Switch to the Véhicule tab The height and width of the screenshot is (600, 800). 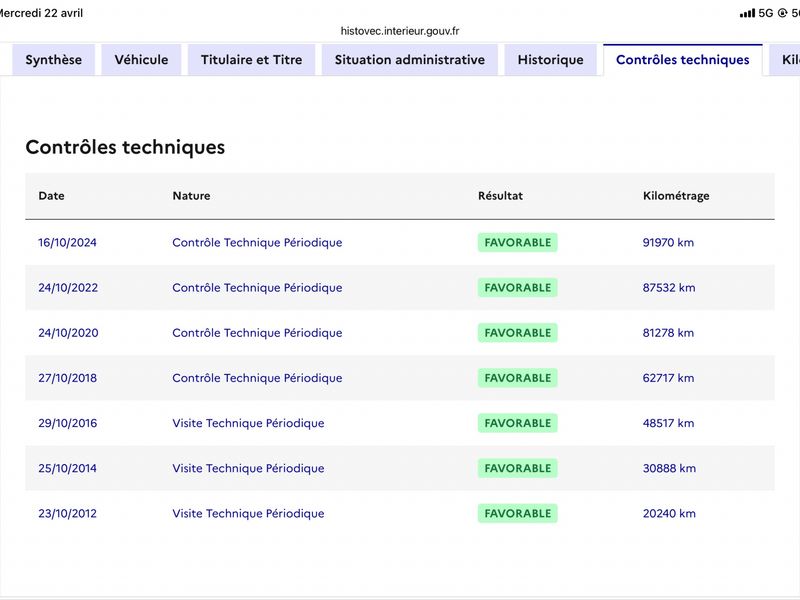[x=141, y=60]
